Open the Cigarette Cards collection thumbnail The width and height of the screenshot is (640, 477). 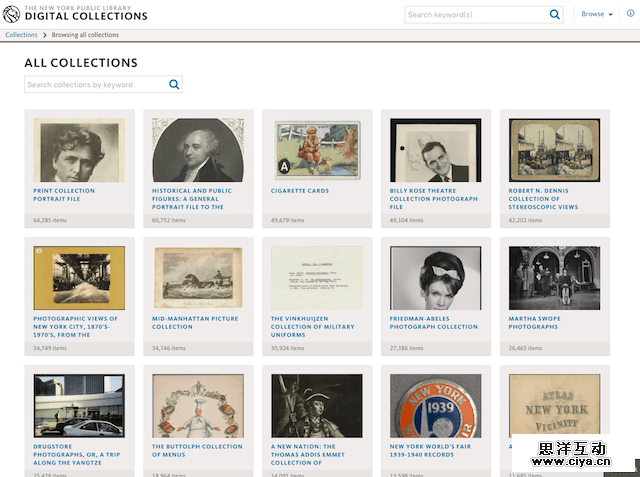317,150
